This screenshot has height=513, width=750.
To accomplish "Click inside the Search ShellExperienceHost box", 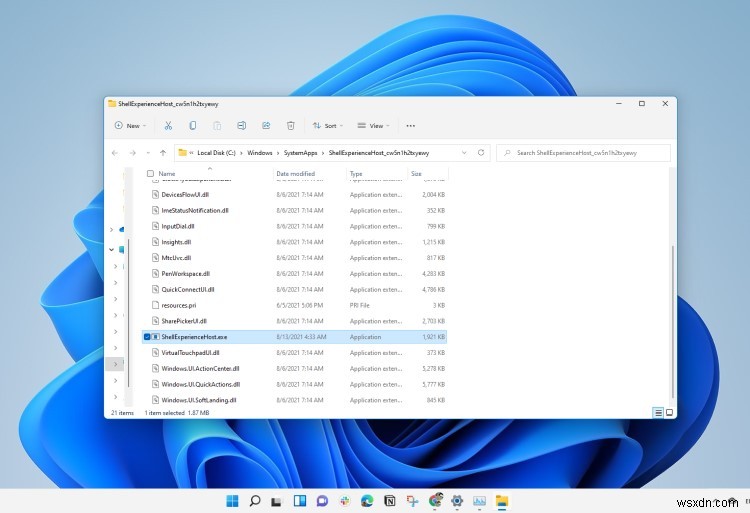I will pyautogui.click(x=584, y=153).
